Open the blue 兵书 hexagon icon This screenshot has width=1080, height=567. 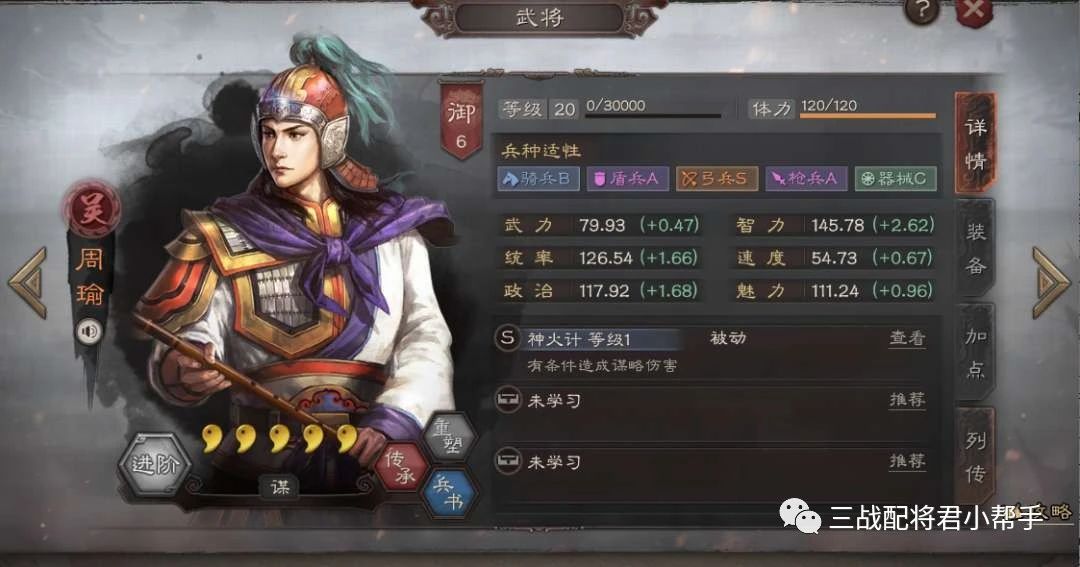tap(449, 493)
